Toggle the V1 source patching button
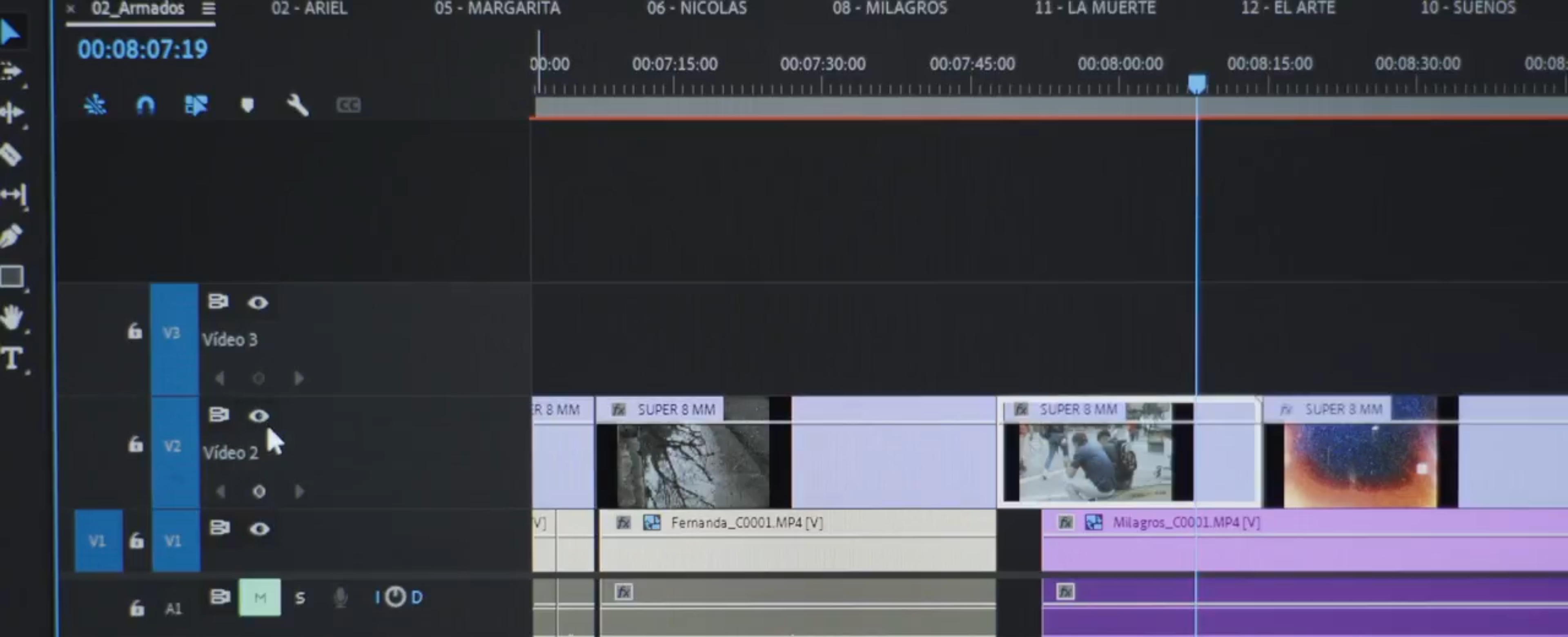 pyautogui.click(x=98, y=541)
